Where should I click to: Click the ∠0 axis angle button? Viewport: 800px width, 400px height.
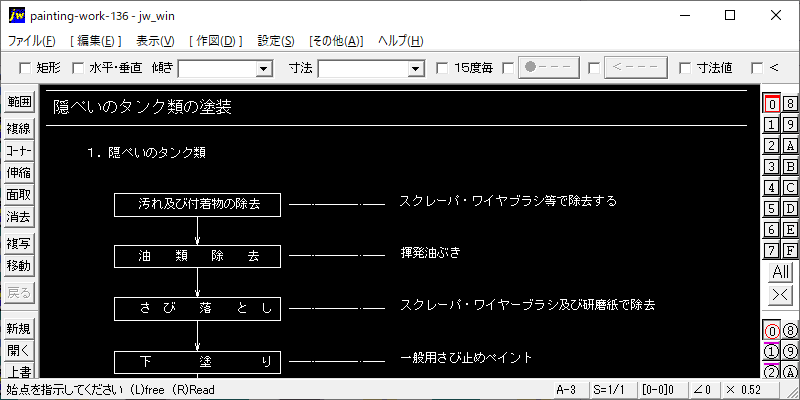pyautogui.click(x=703, y=390)
